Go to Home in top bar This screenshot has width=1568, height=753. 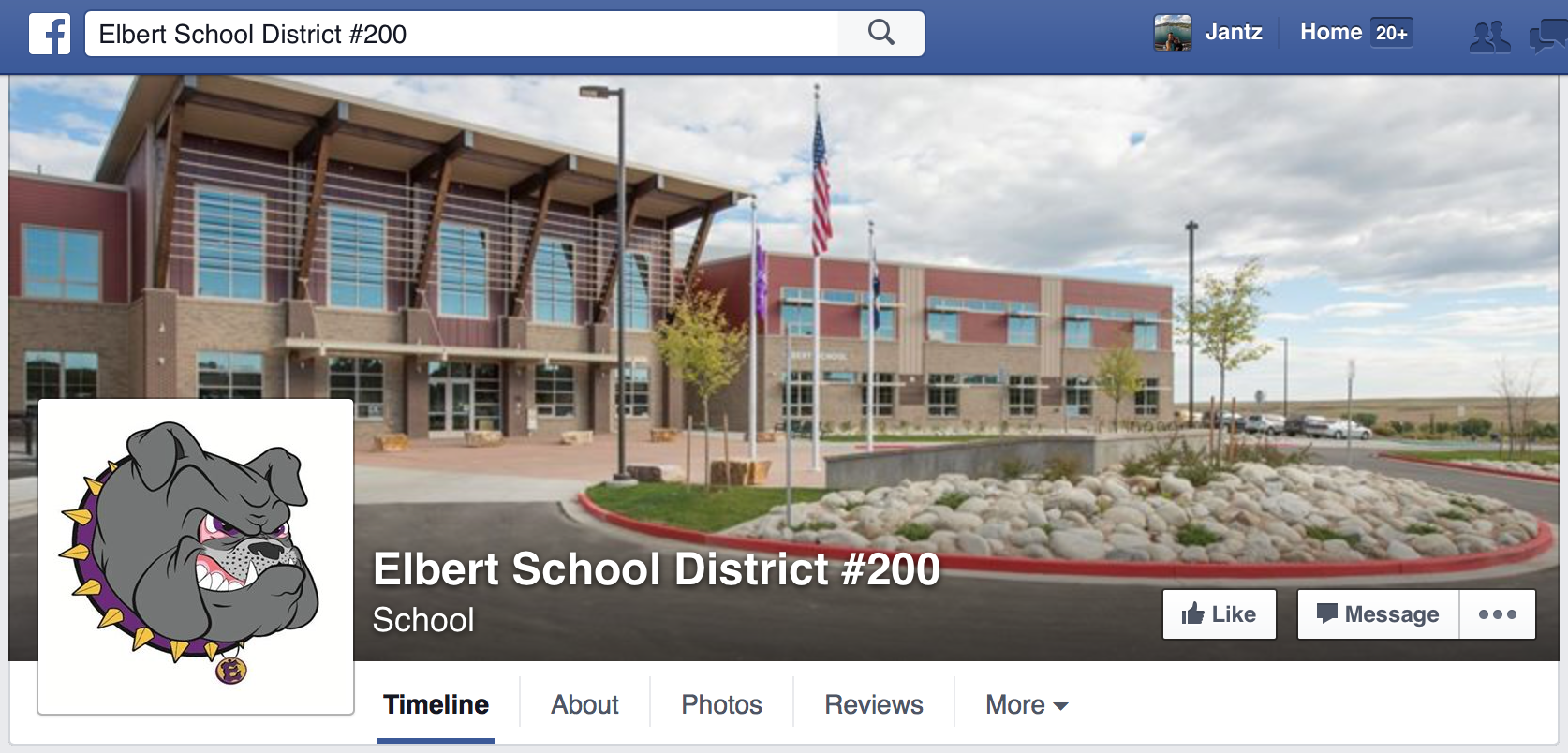coord(1330,32)
